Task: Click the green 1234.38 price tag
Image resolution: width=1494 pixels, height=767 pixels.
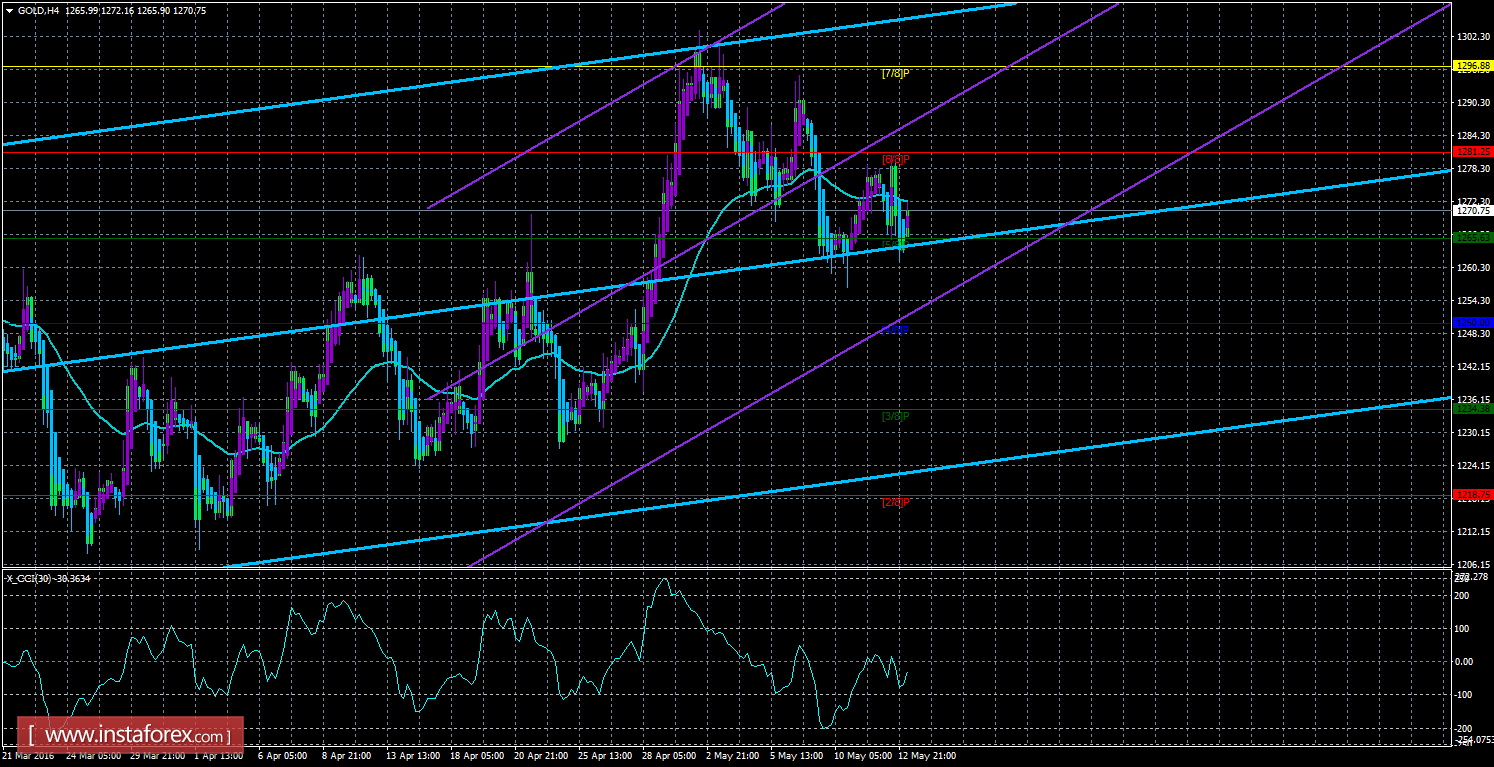Action: pos(1474,409)
